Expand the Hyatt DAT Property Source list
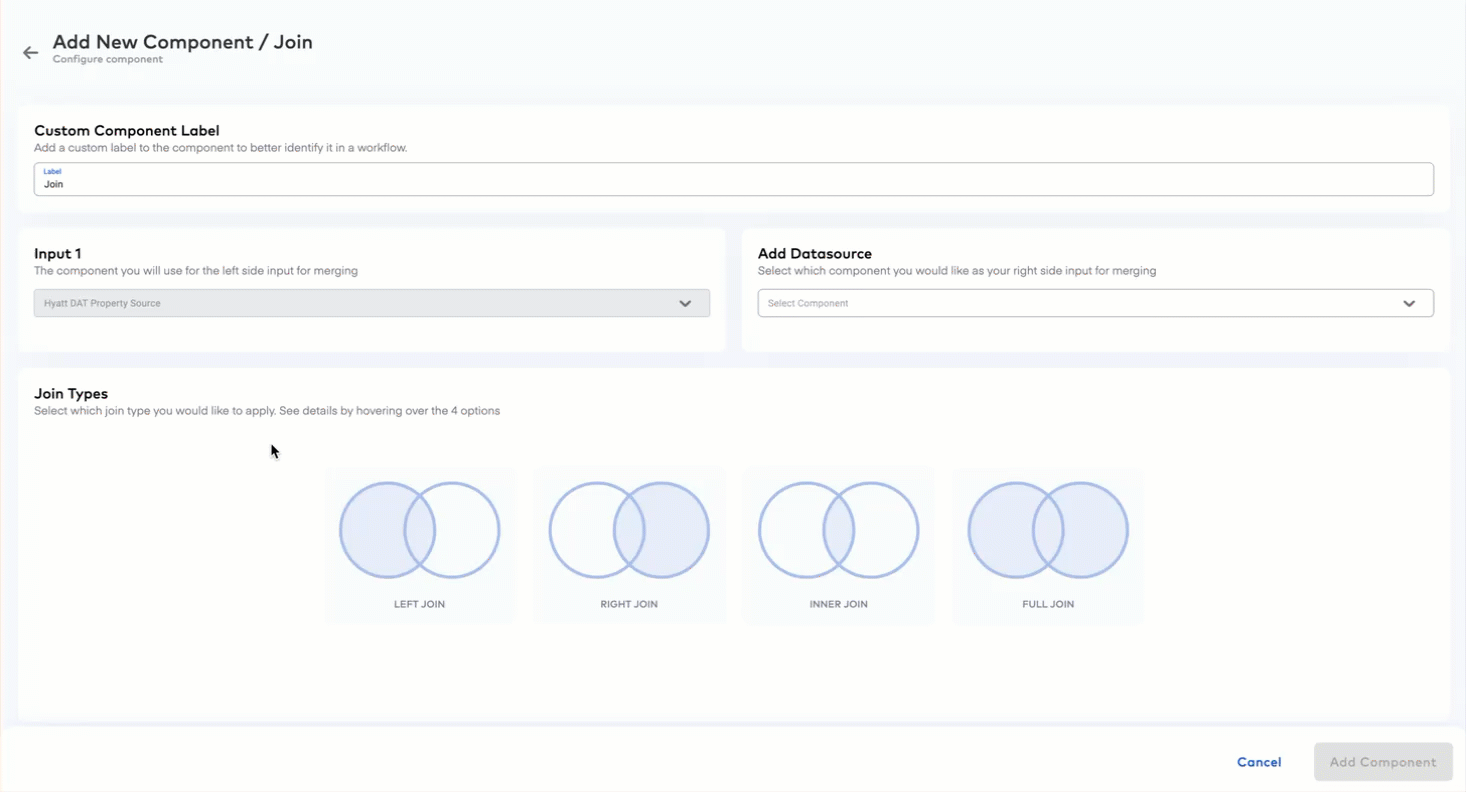The height and width of the screenshot is (792, 1466). coord(370,303)
